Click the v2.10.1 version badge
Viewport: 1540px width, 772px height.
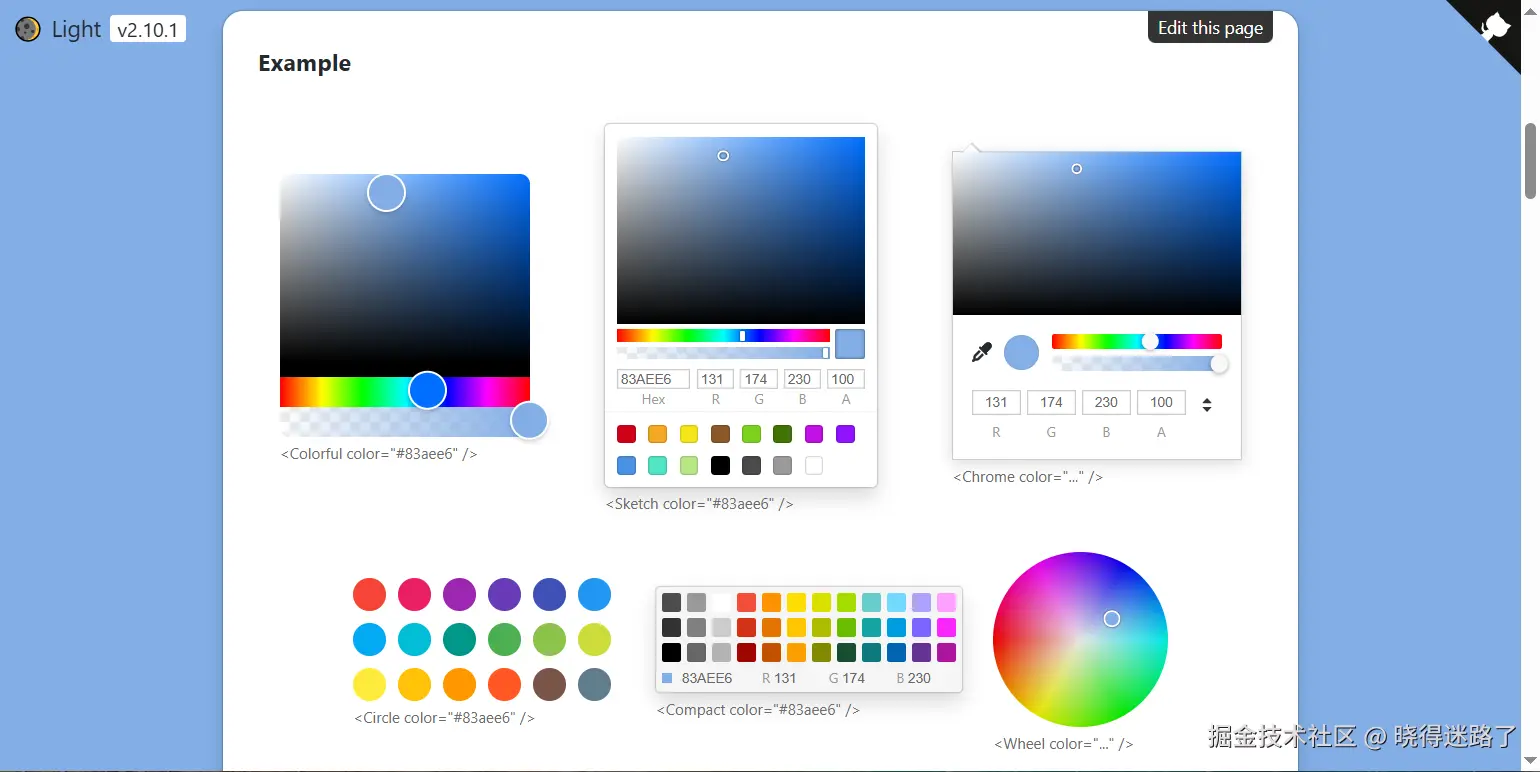(148, 30)
